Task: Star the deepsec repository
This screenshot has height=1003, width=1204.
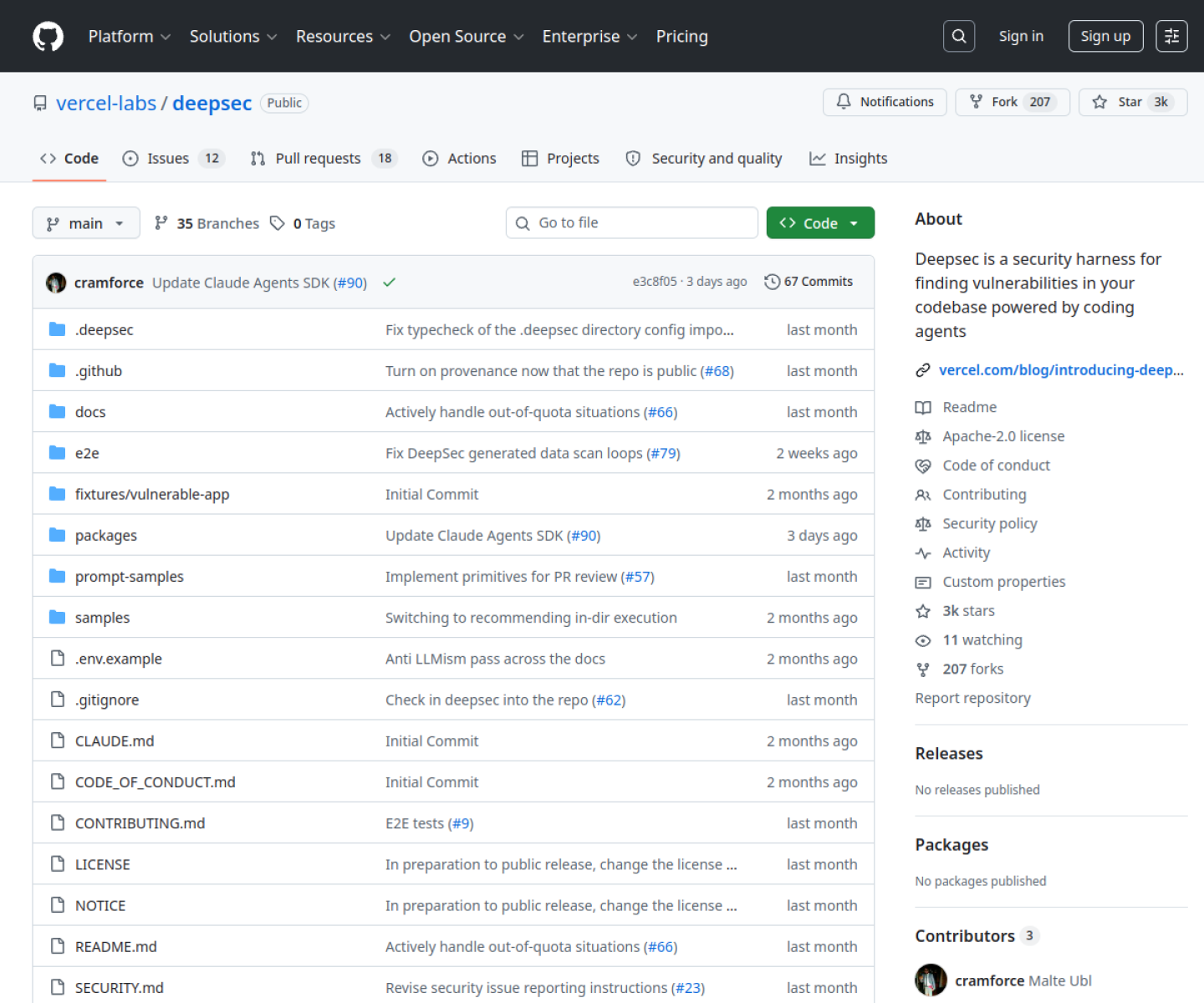Action: (x=1133, y=102)
